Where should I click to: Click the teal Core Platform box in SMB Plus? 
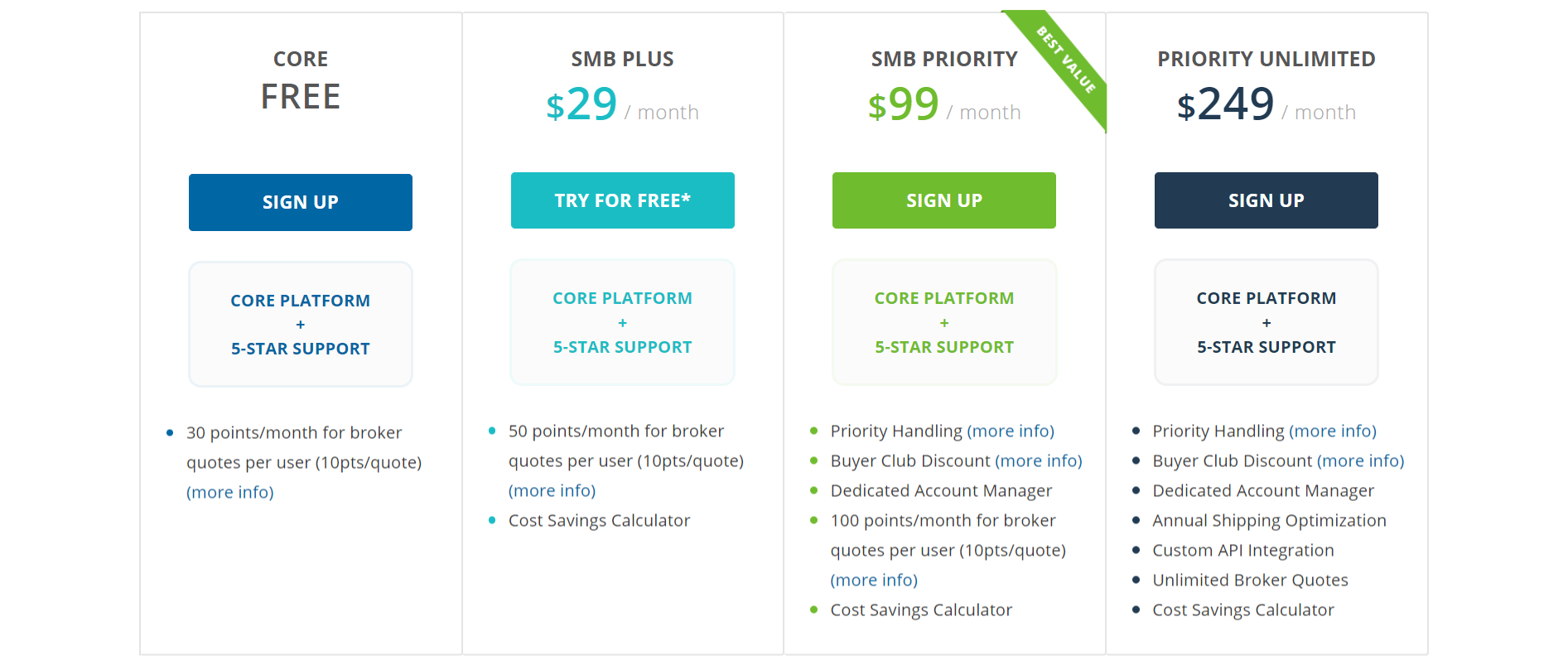(622, 322)
